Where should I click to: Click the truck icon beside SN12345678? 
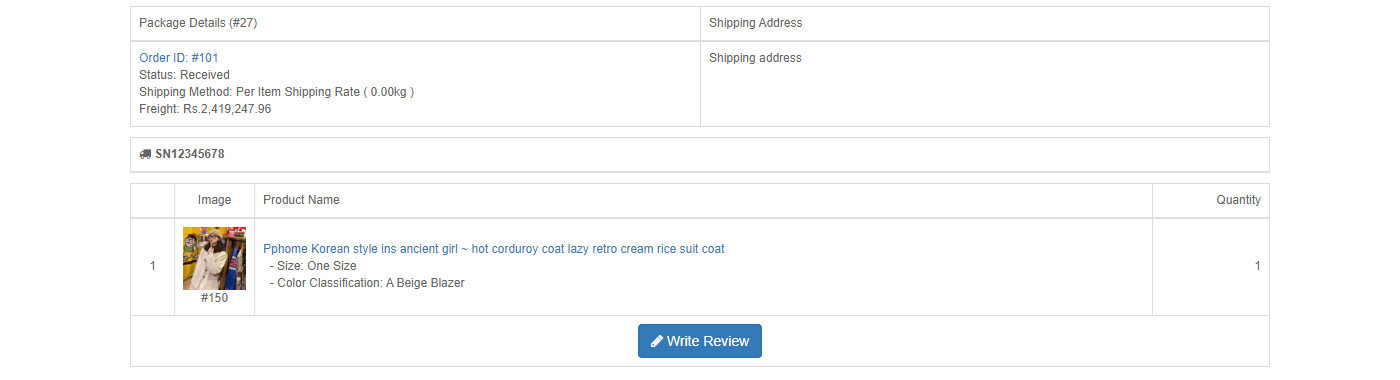pyautogui.click(x=145, y=155)
